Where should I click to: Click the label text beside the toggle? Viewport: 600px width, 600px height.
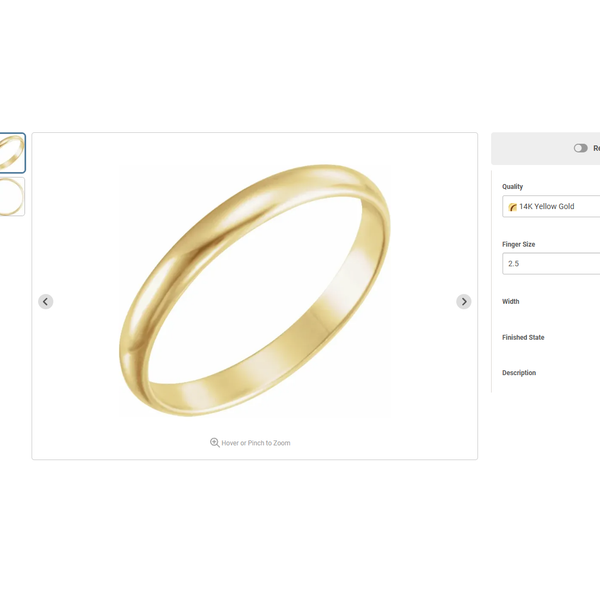coord(597,148)
